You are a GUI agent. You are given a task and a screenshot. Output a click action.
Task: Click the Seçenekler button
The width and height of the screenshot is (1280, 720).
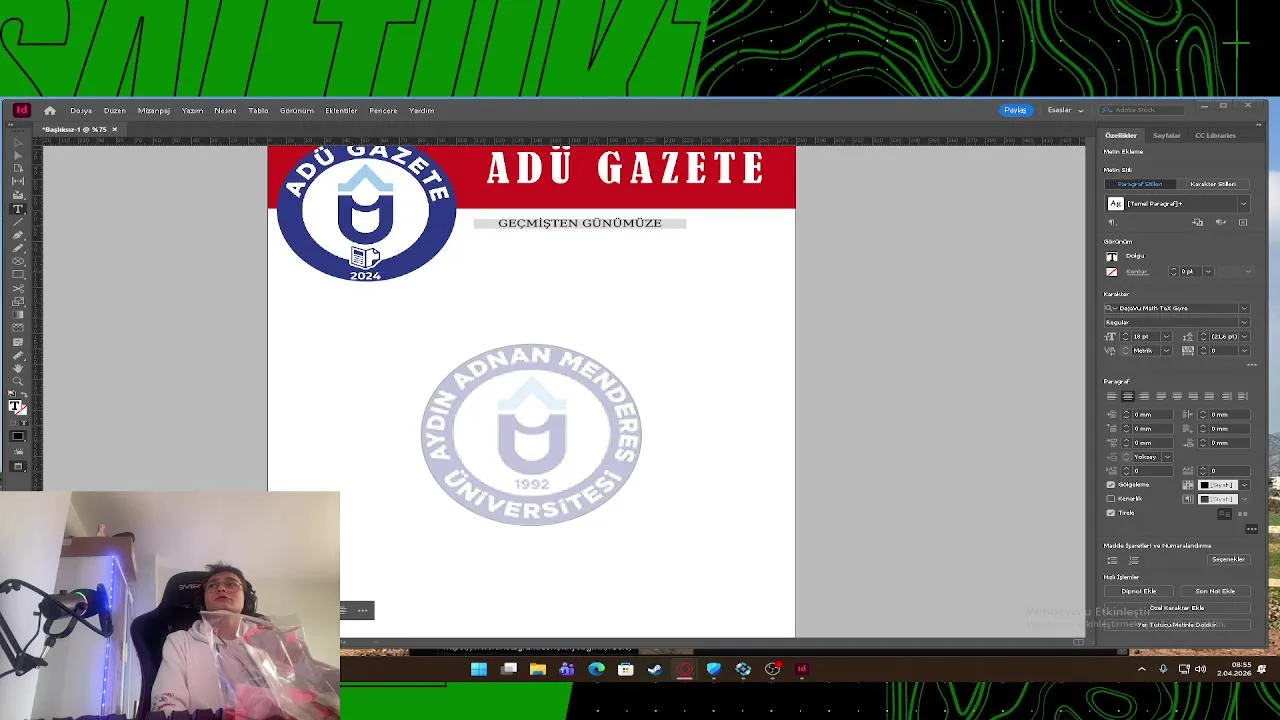1228,560
